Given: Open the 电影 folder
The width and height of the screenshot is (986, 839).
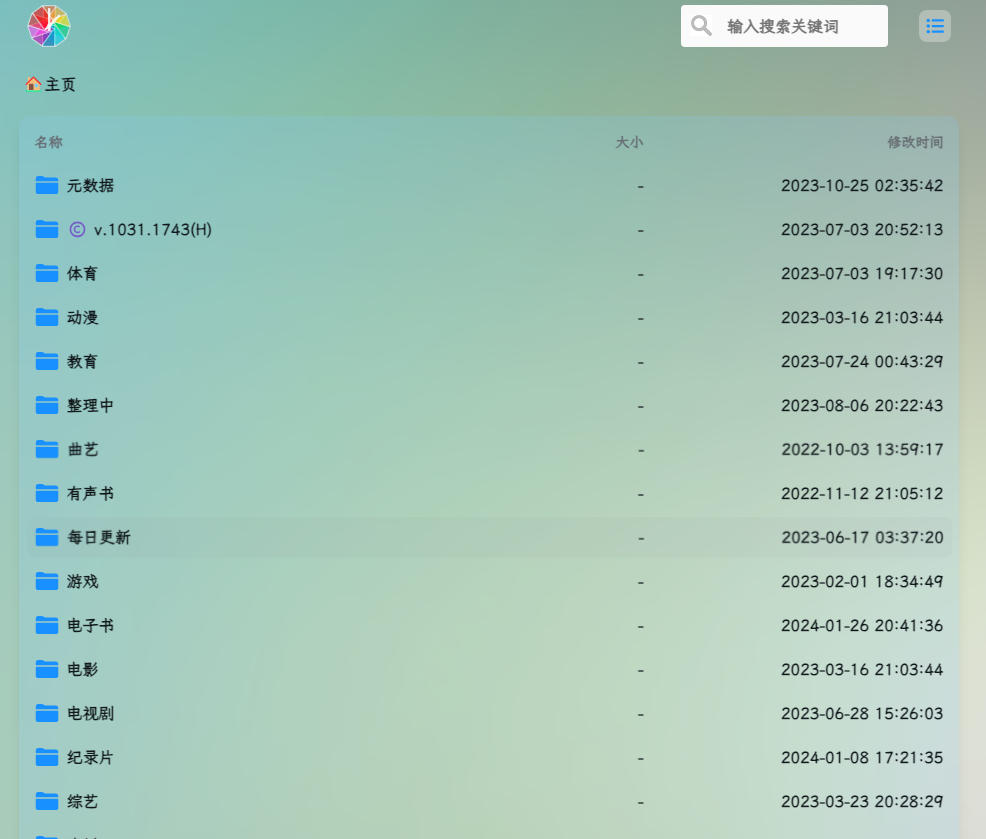Looking at the screenshot, I should (83, 670).
